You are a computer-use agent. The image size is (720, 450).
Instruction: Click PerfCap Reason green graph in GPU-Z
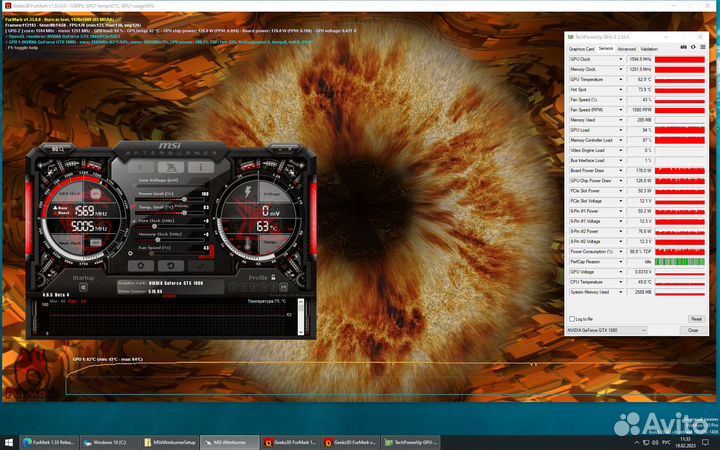(x=680, y=262)
